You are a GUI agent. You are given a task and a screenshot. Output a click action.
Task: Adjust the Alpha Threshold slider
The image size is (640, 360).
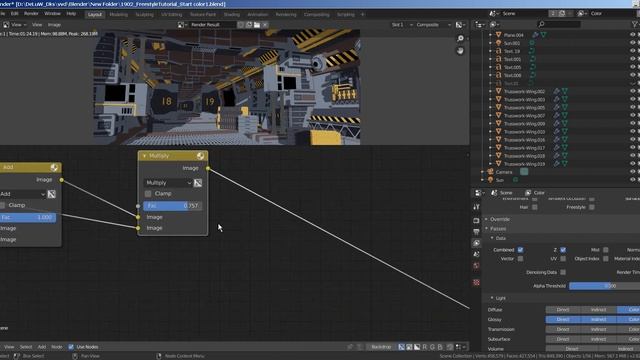(604, 286)
